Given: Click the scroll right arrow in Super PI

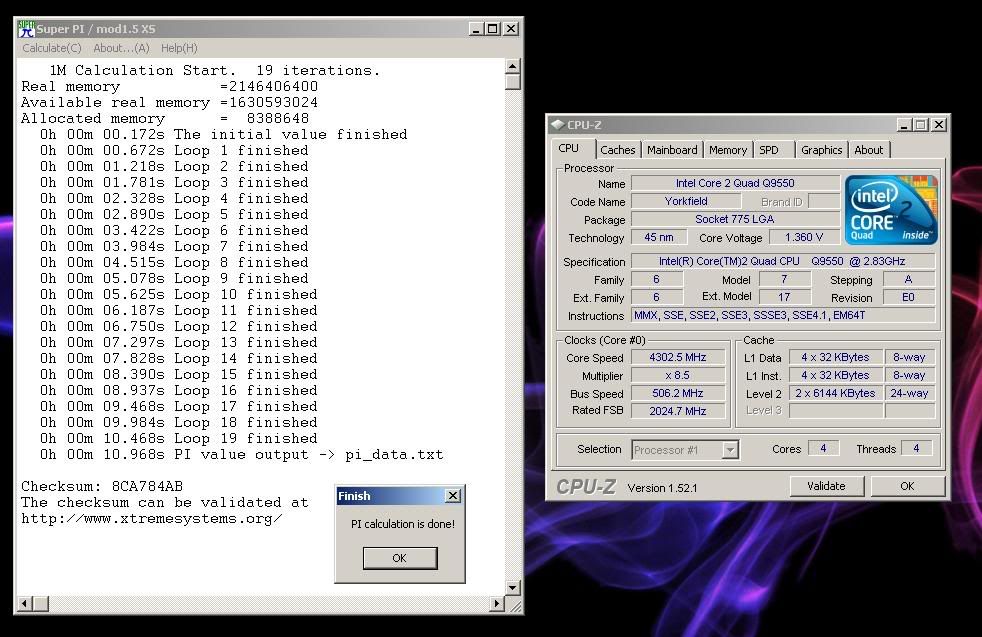Looking at the screenshot, I should (497, 604).
